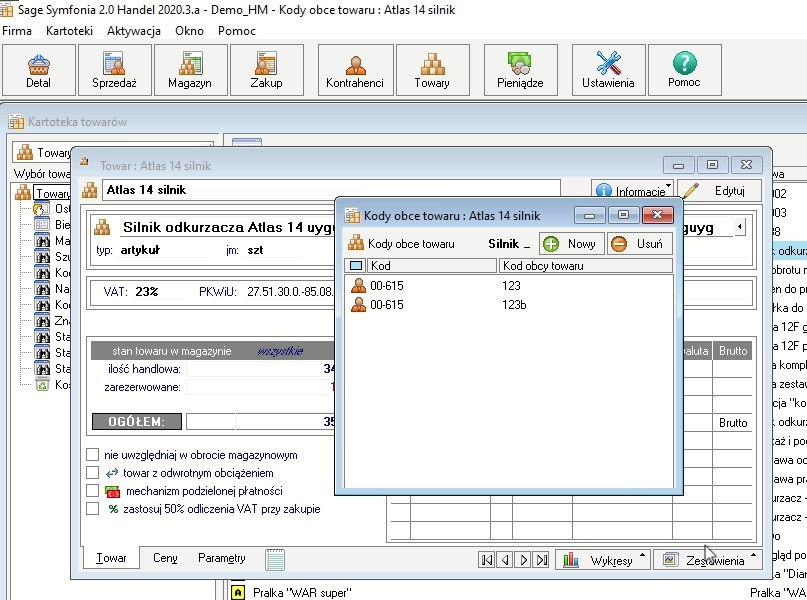
Task: Change the 'wszystkie' warehouse selector
Action: [x=280, y=351]
